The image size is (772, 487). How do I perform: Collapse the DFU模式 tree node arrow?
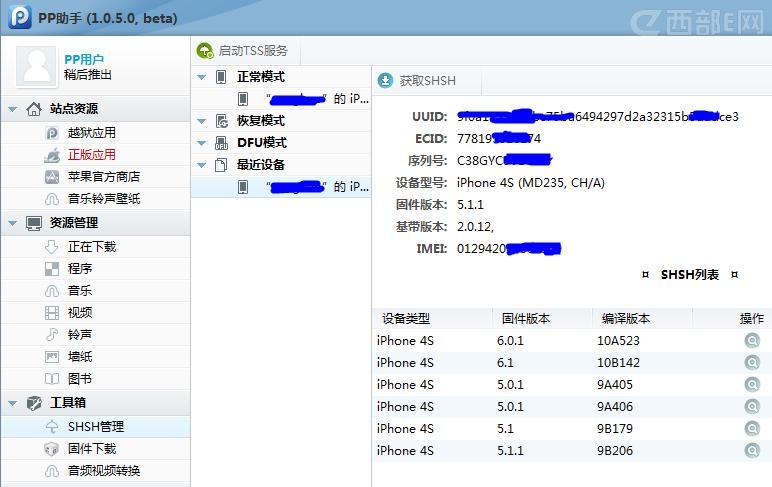[x=201, y=143]
